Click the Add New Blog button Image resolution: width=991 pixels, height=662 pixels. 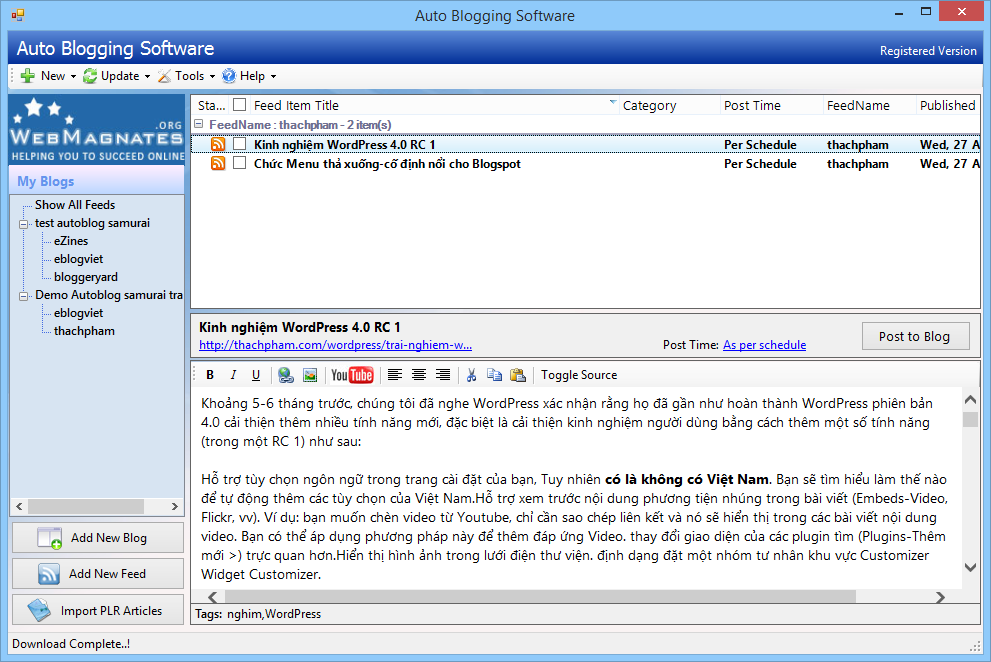click(x=98, y=537)
